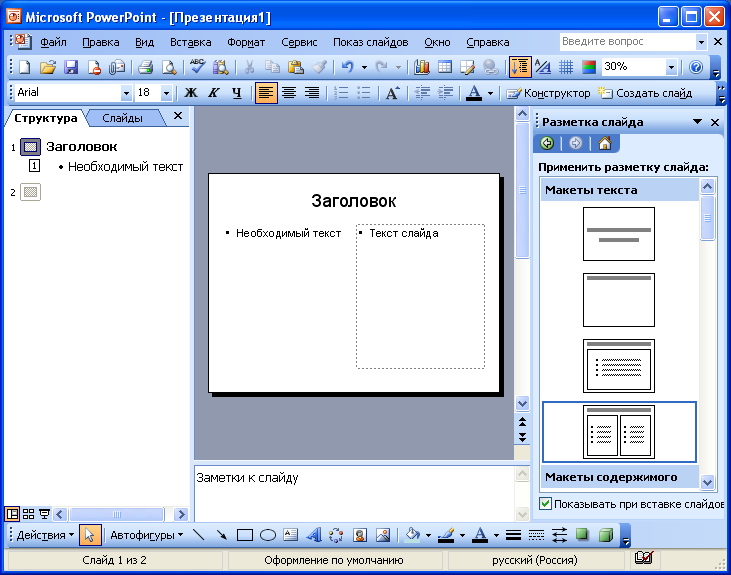Create a new presentation with toolbar icon
This screenshot has height=575, width=731.
[25, 68]
